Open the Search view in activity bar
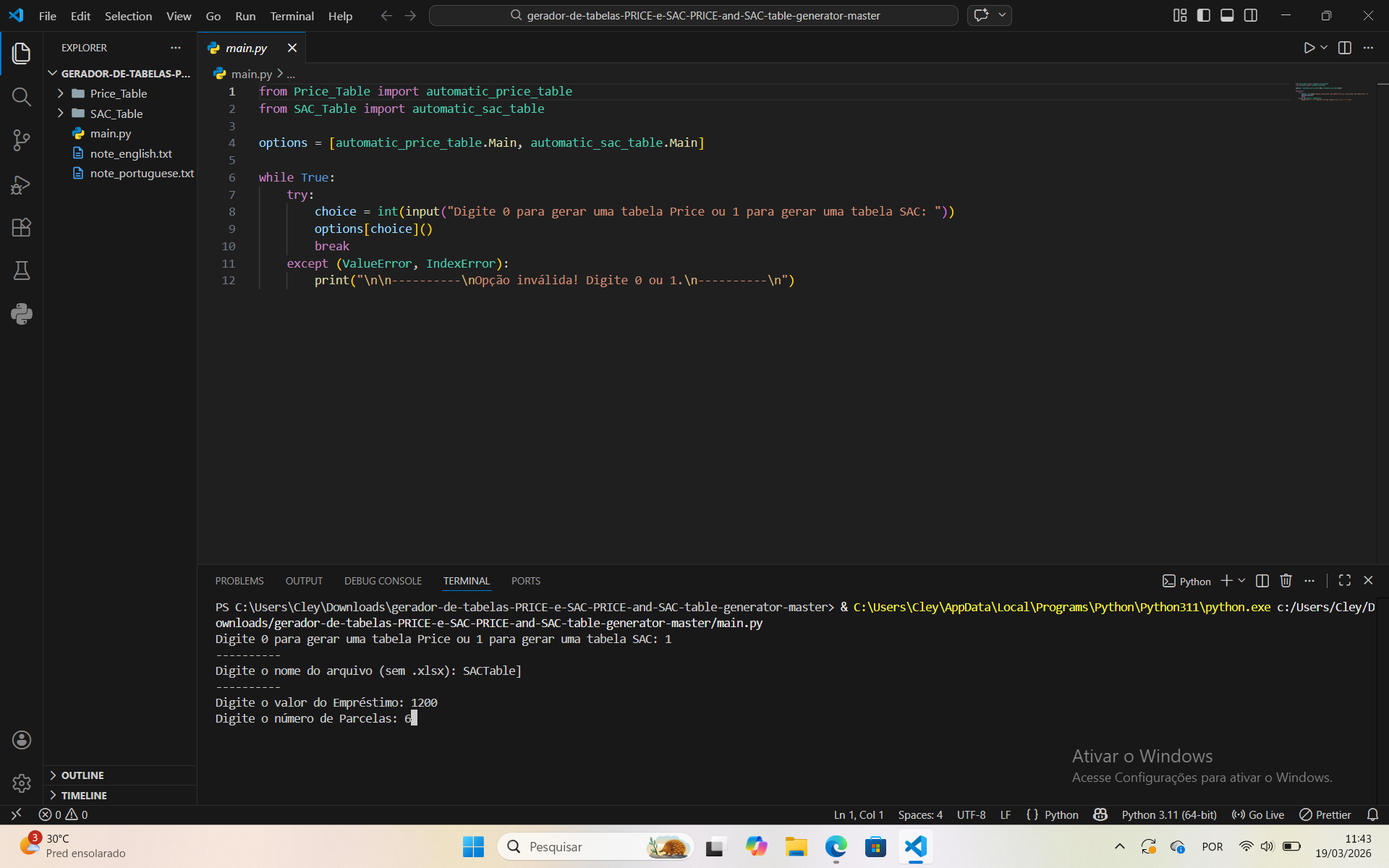The height and width of the screenshot is (868, 1389). [22, 97]
